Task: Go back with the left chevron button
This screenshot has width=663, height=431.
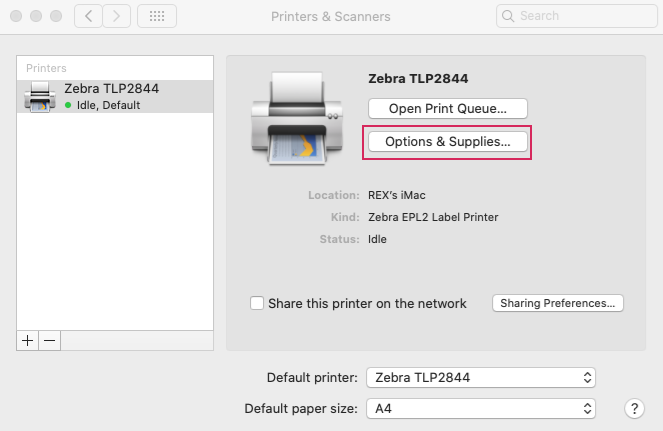Action: (88, 16)
